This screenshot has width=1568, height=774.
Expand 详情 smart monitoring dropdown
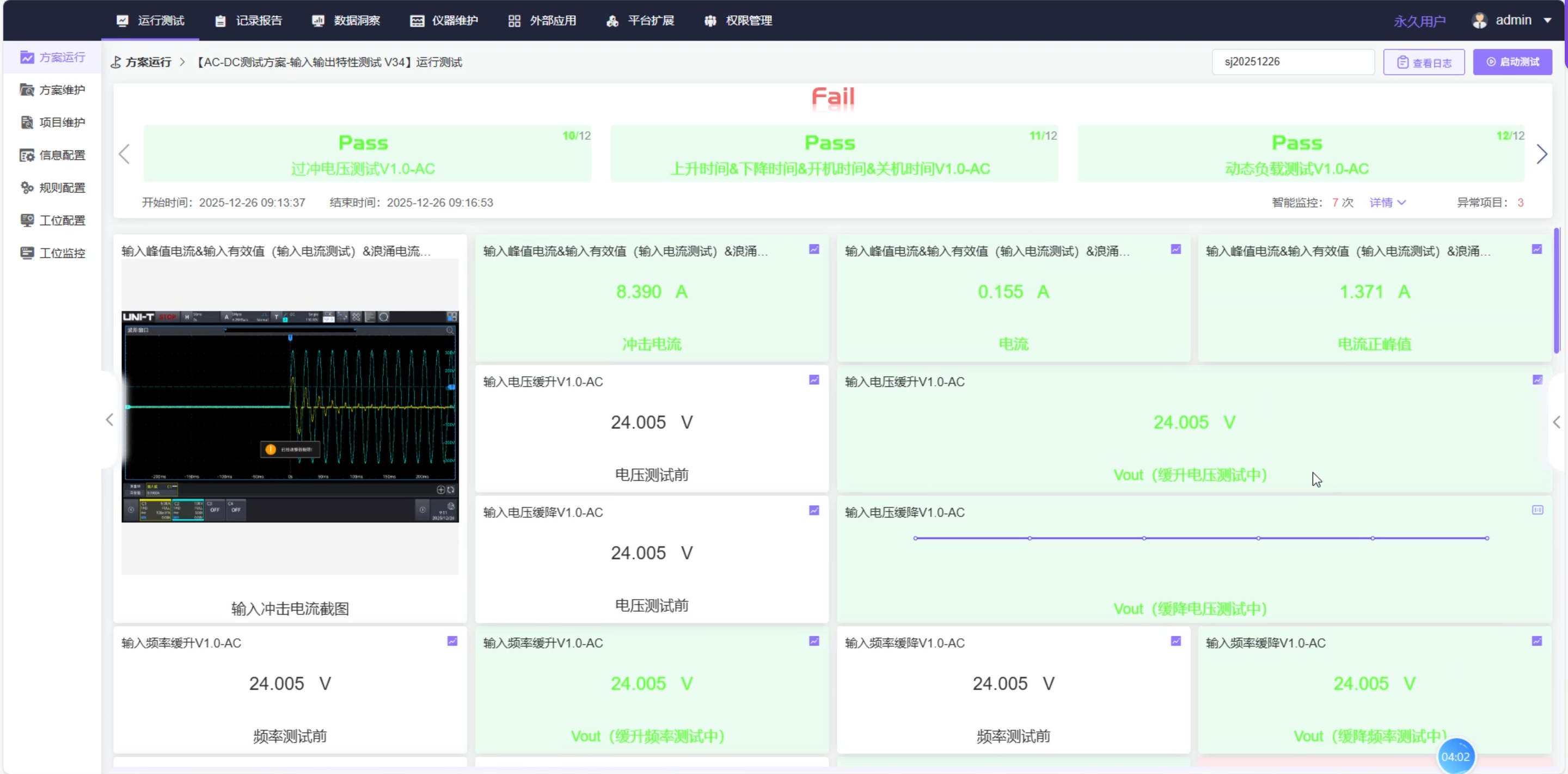1387,202
